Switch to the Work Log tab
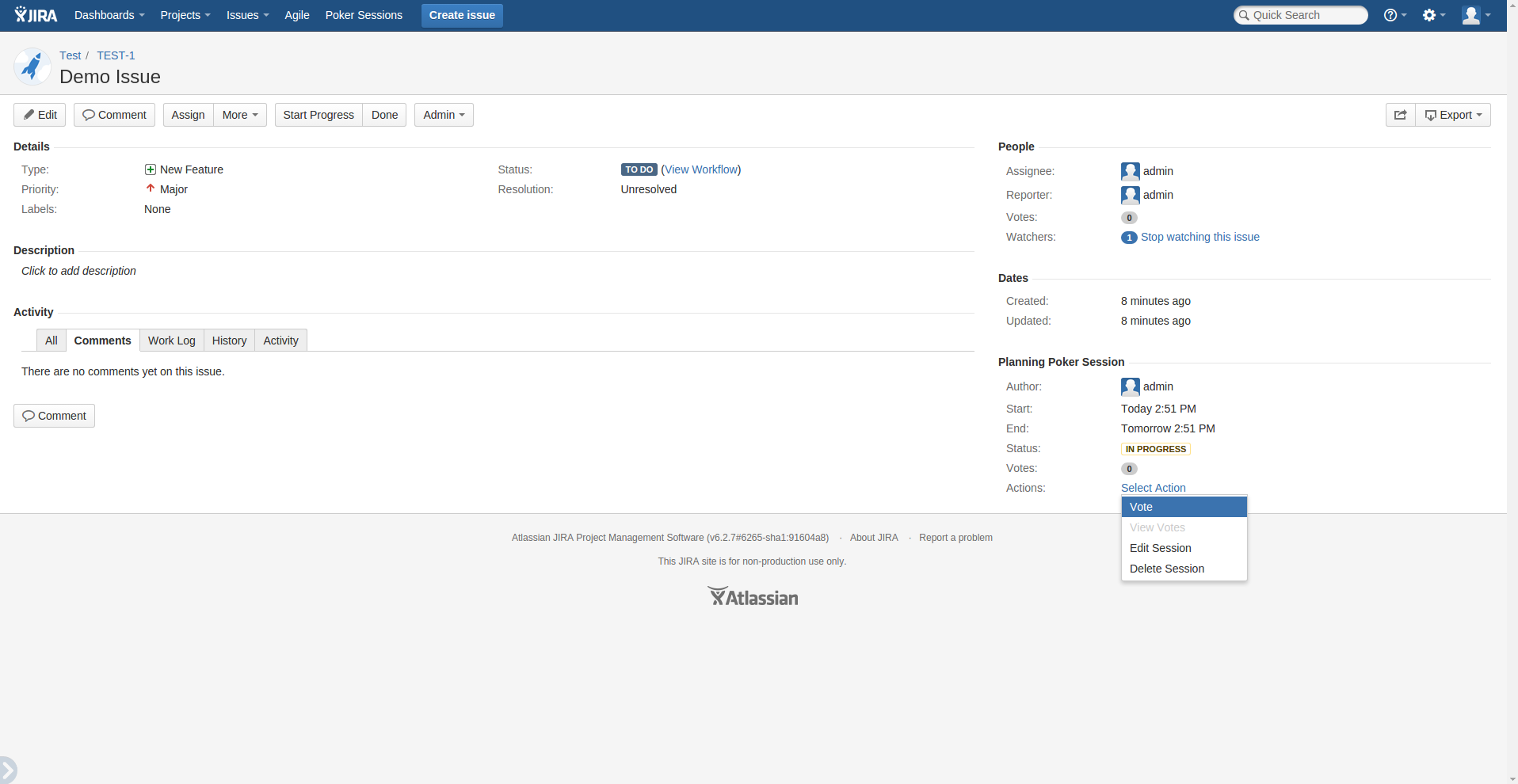Screen dimensions: 1518x784 pos(172,341)
